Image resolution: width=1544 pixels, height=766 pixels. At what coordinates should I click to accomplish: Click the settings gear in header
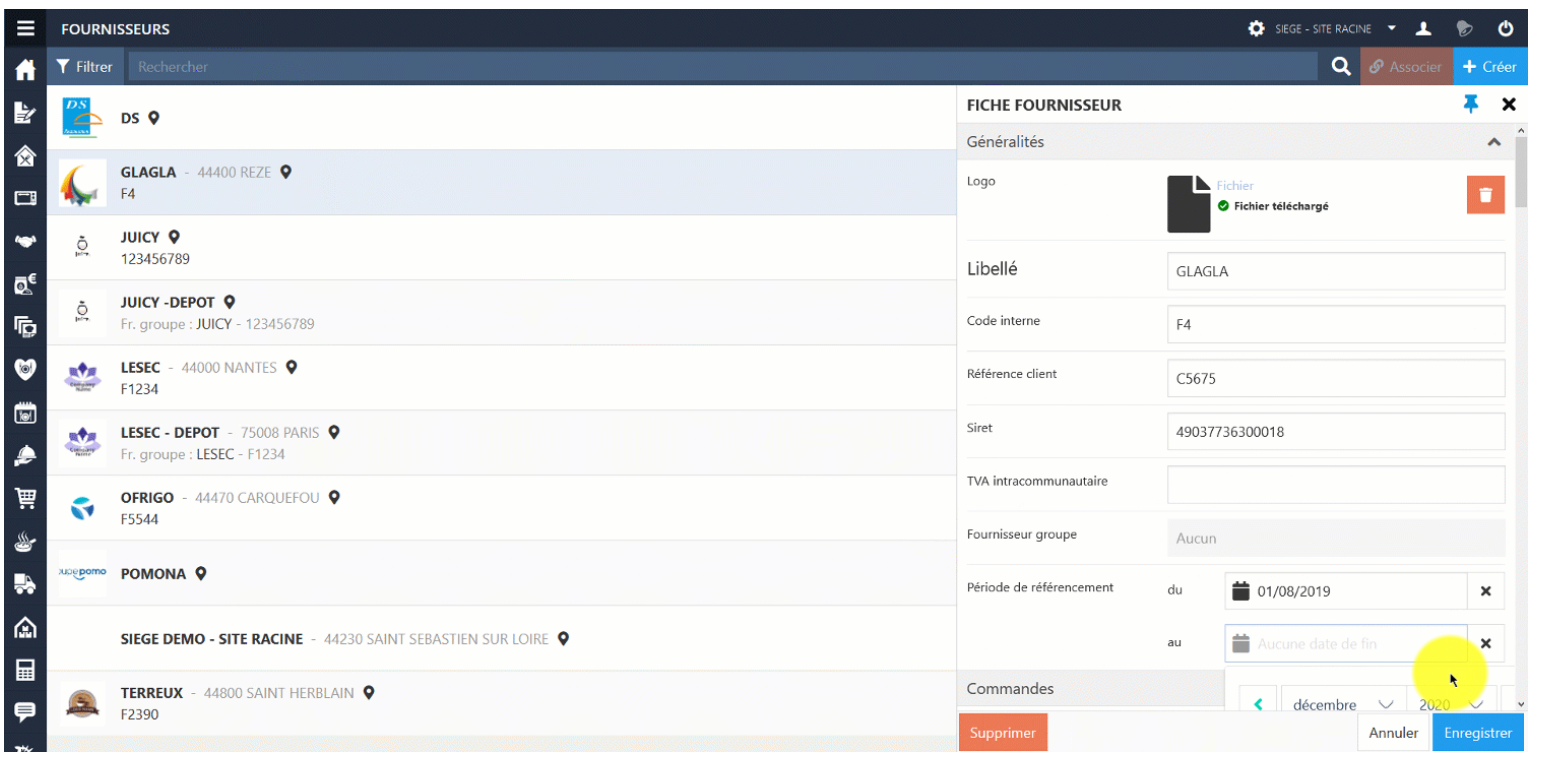coord(1256,29)
